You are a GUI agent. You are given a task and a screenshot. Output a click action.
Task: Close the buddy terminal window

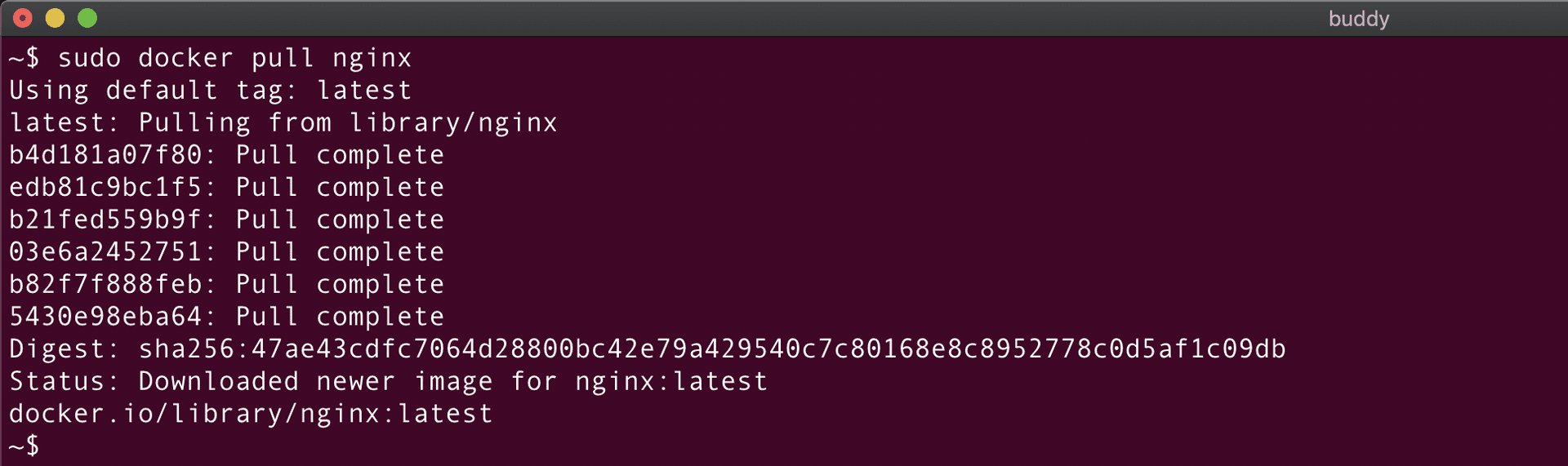click(23, 18)
